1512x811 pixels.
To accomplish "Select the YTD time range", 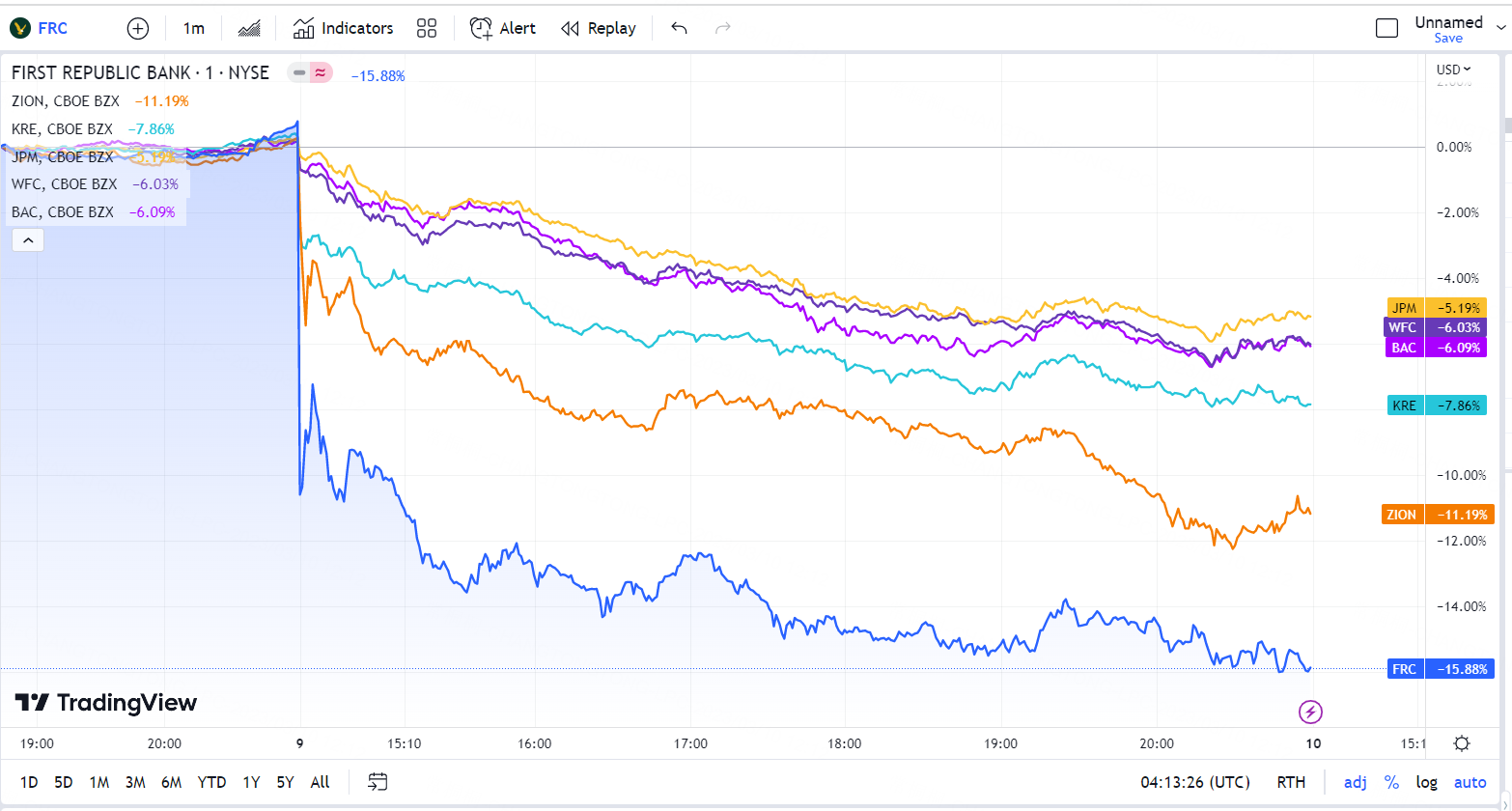I will (211, 782).
